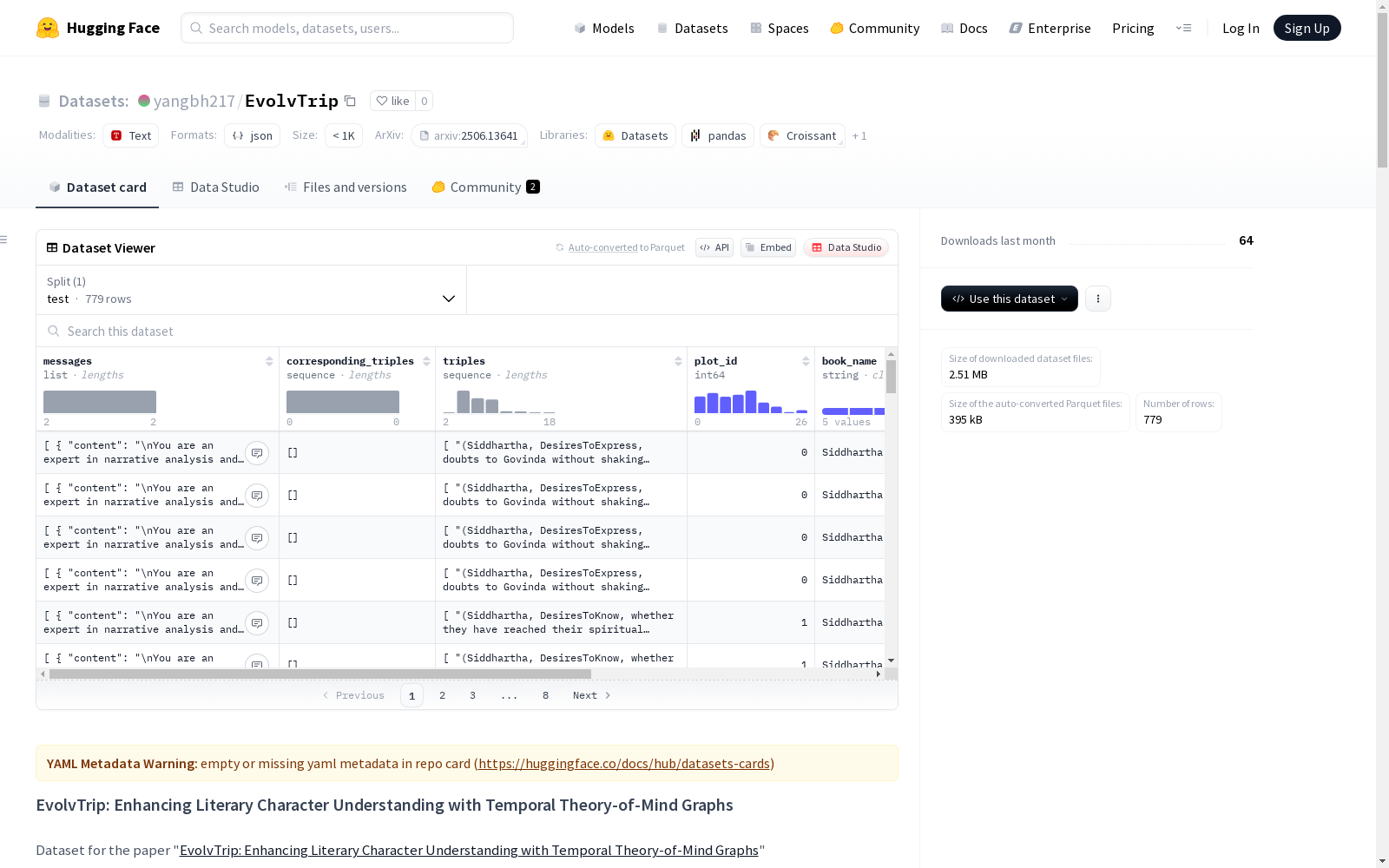
Task: Click the main search models field
Action: coord(347,28)
